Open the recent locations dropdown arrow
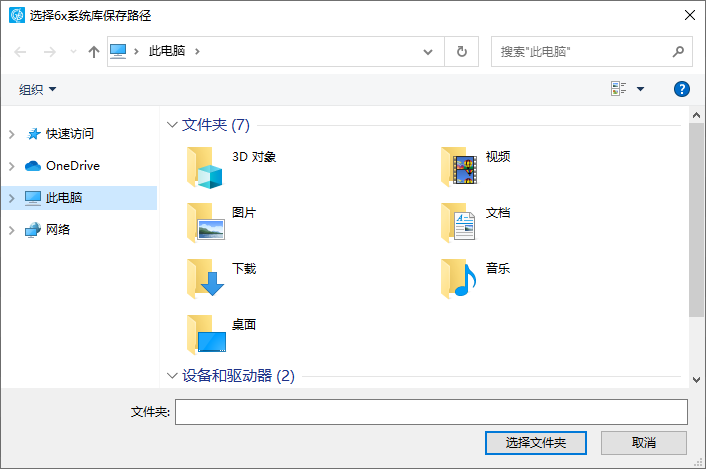The image size is (706, 469). 73,52
